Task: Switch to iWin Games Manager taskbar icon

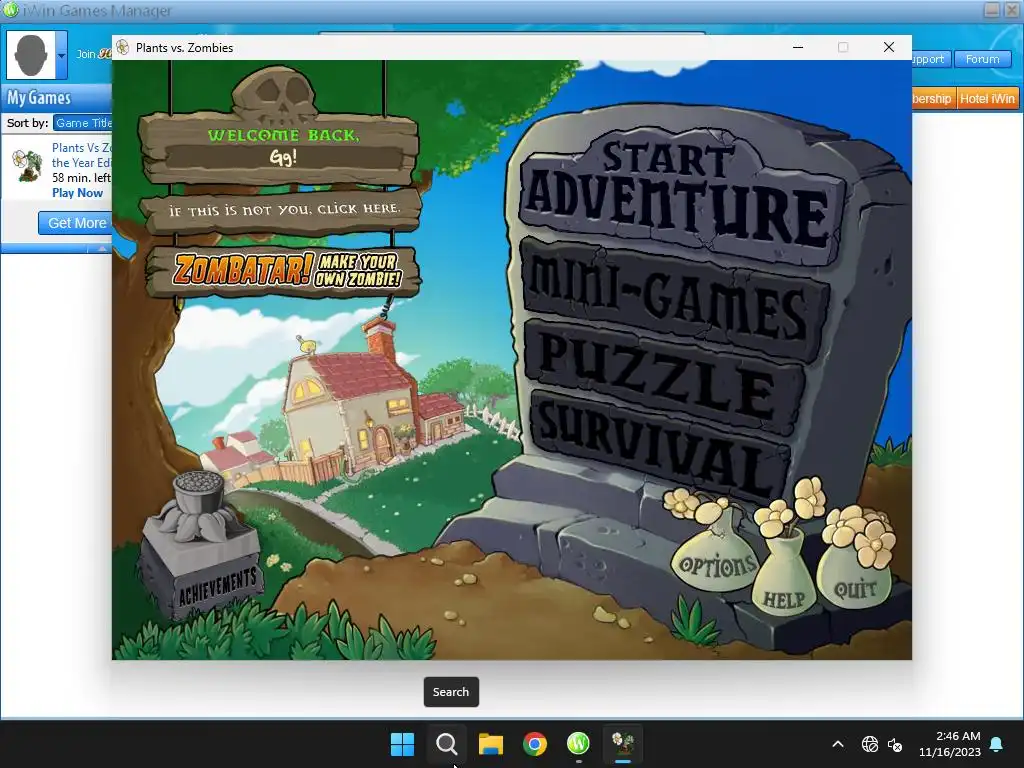Action: (x=579, y=744)
